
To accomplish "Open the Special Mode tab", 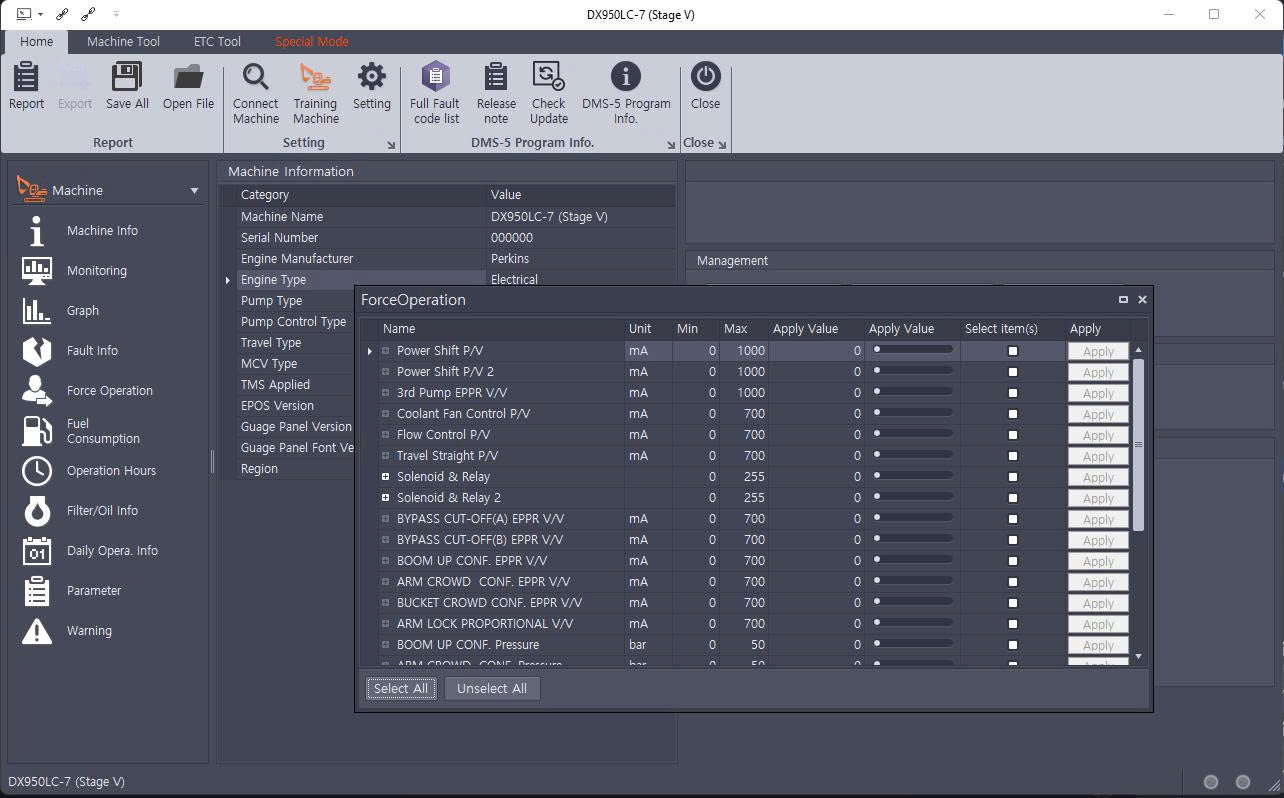I will tap(311, 41).
